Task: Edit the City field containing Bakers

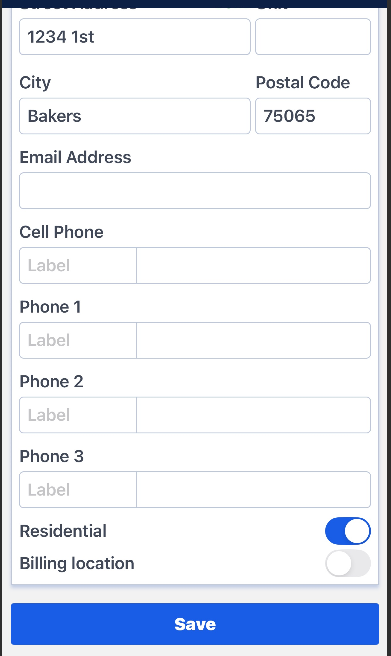Action: [x=135, y=116]
